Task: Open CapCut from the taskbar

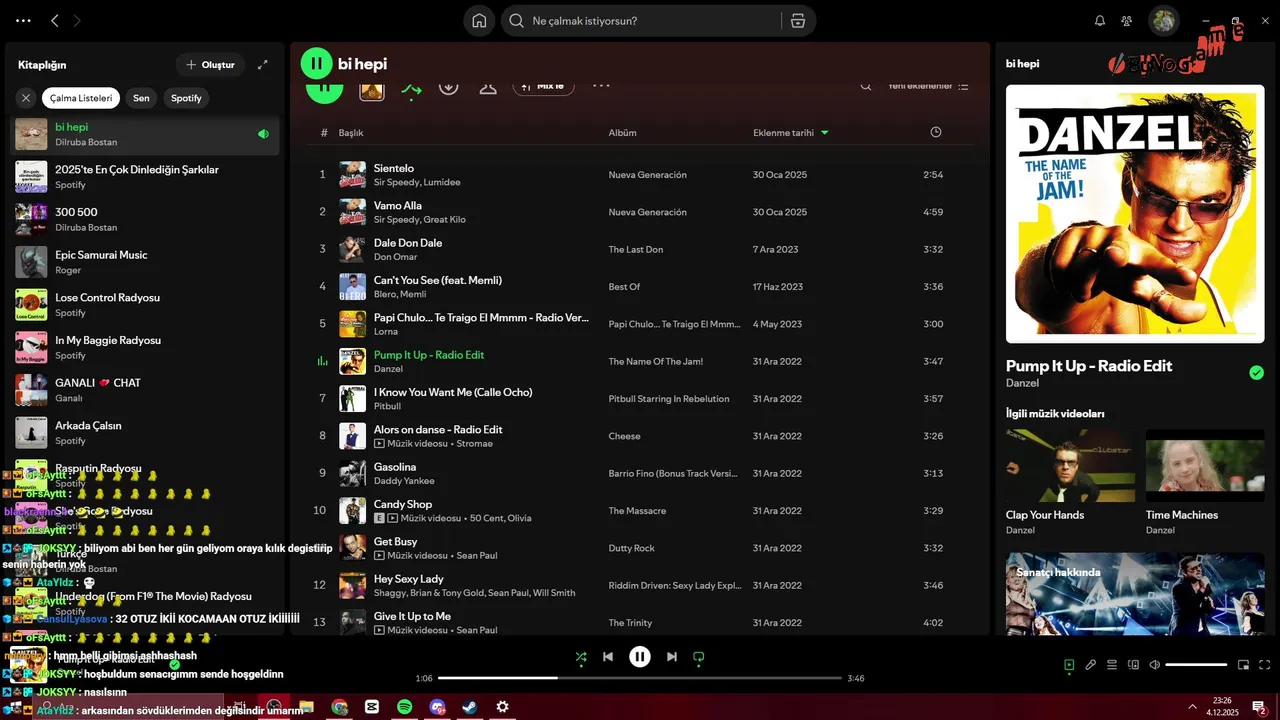Action: 372,706
